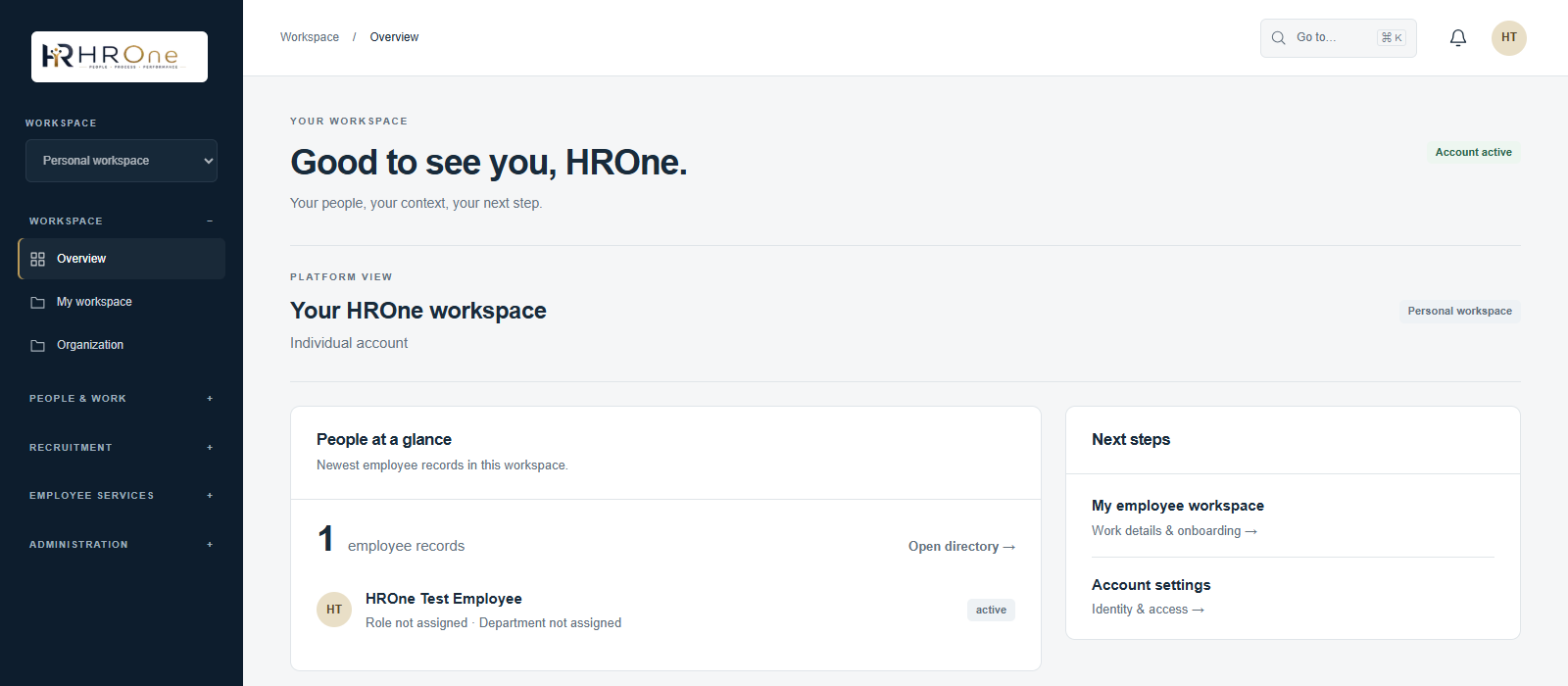This screenshot has height=686, width=1568.
Task: Click the ⌘K shortcut hint
Action: [x=1392, y=37]
